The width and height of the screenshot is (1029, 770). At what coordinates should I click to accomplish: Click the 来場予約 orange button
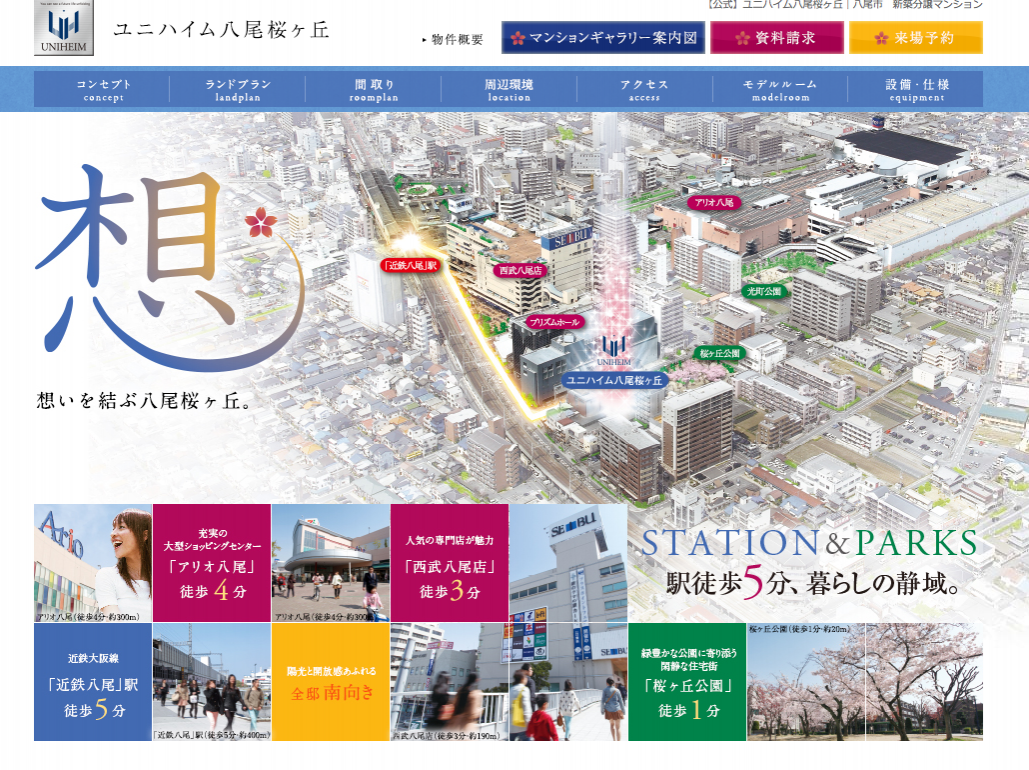click(x=915, y=38)
